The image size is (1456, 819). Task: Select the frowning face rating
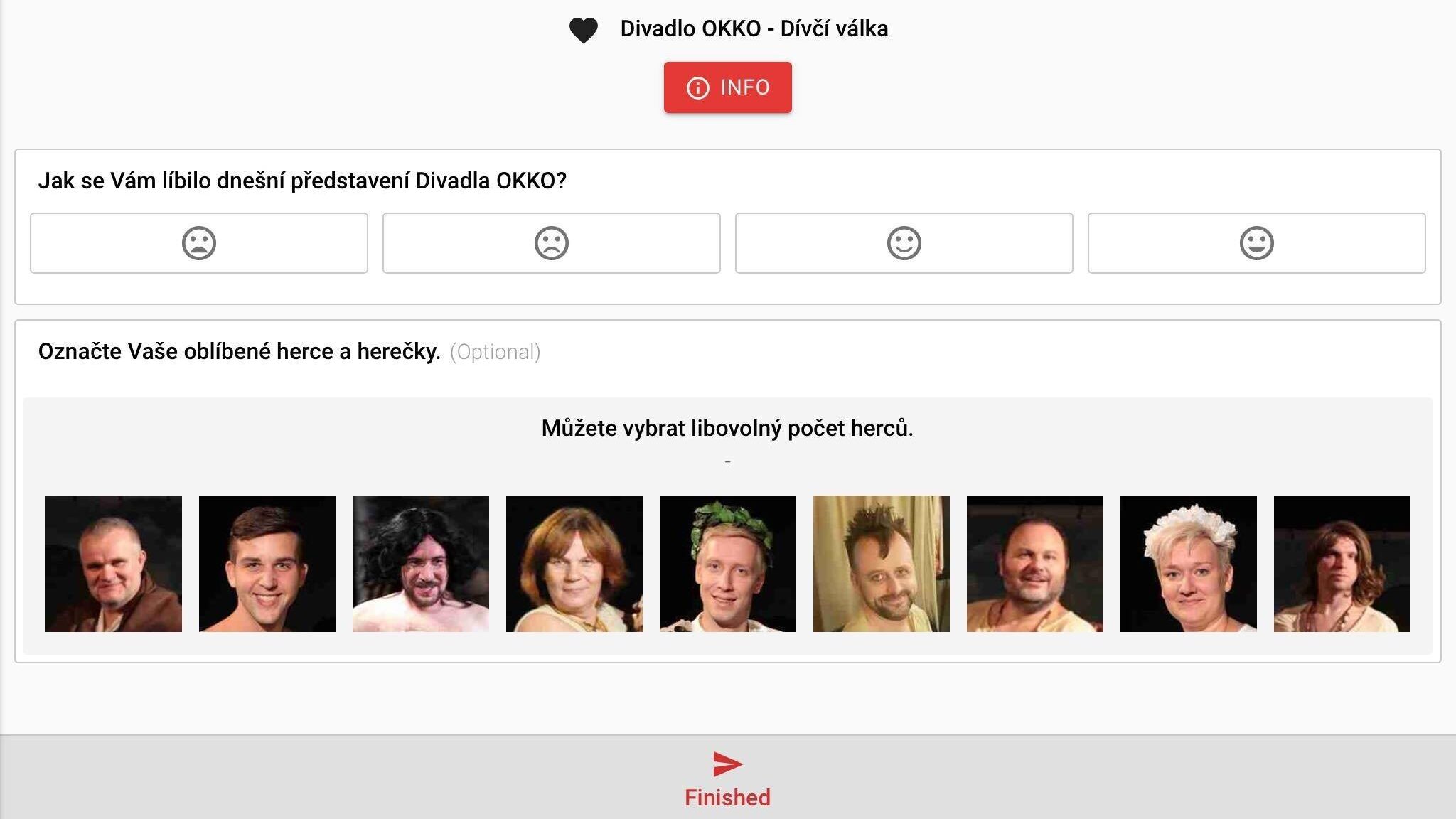coord(552,243)
